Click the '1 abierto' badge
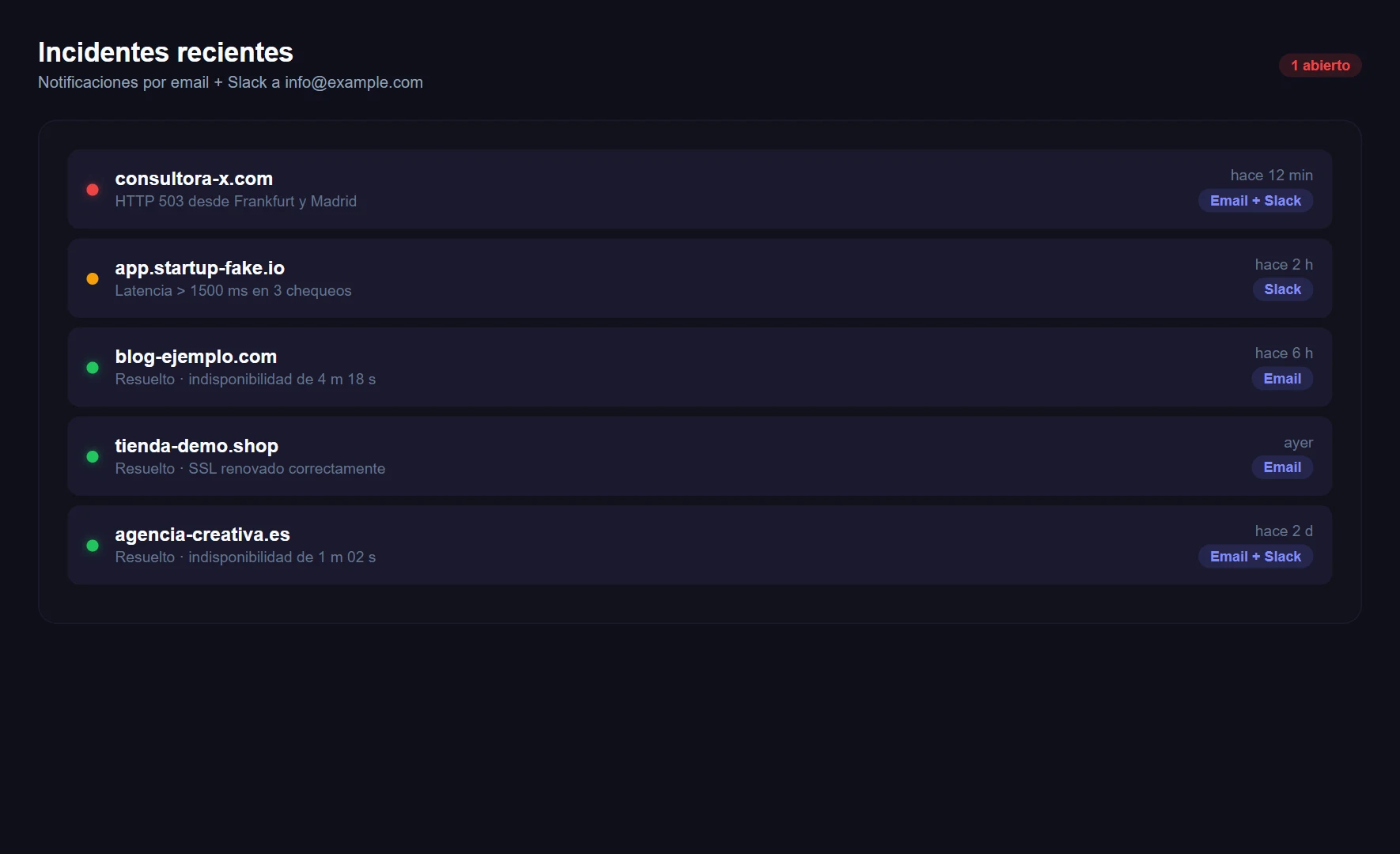The image size is (1400, 854). [1320, 66]
